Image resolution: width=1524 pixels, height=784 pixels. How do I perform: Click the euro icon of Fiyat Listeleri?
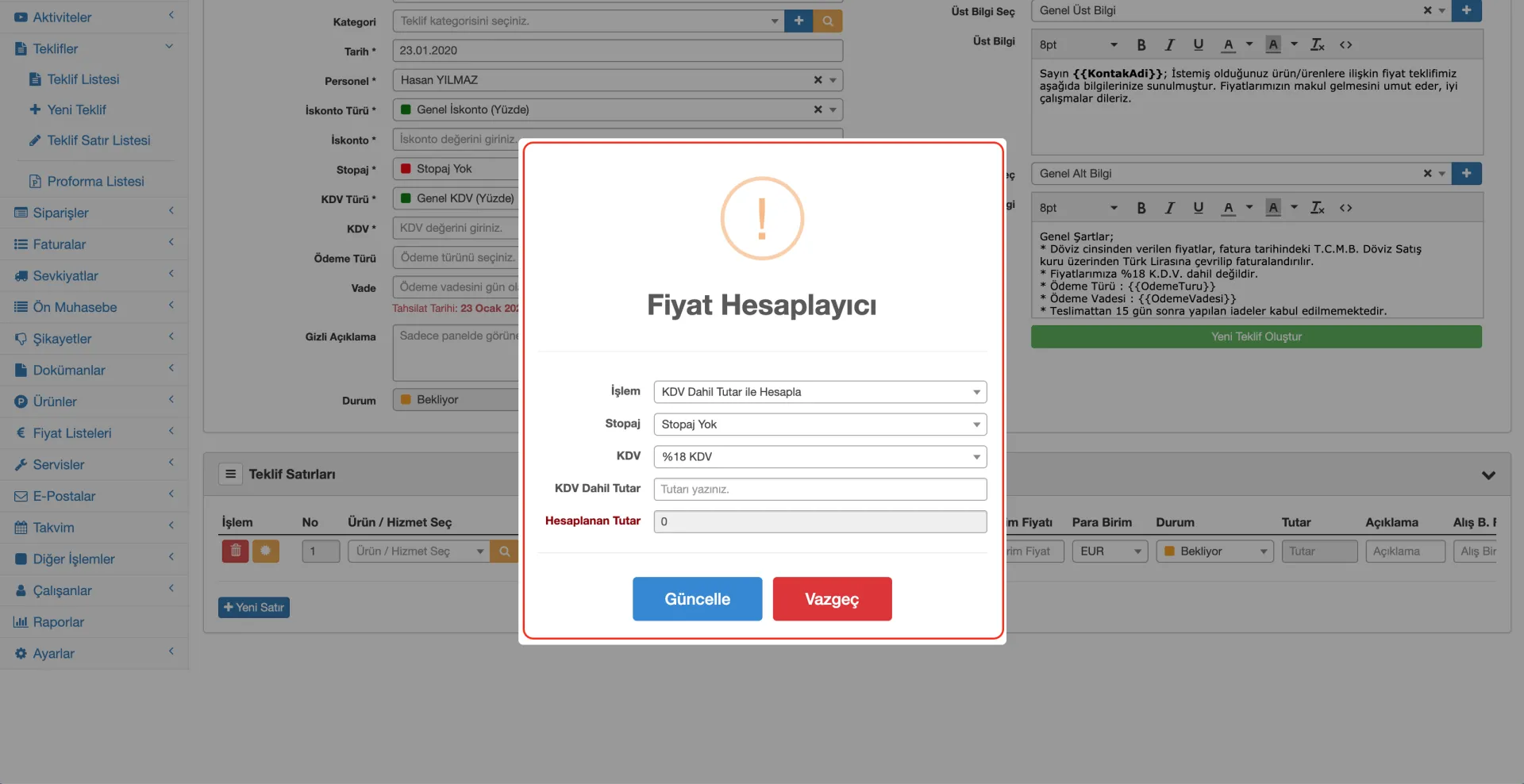[21, 433]
